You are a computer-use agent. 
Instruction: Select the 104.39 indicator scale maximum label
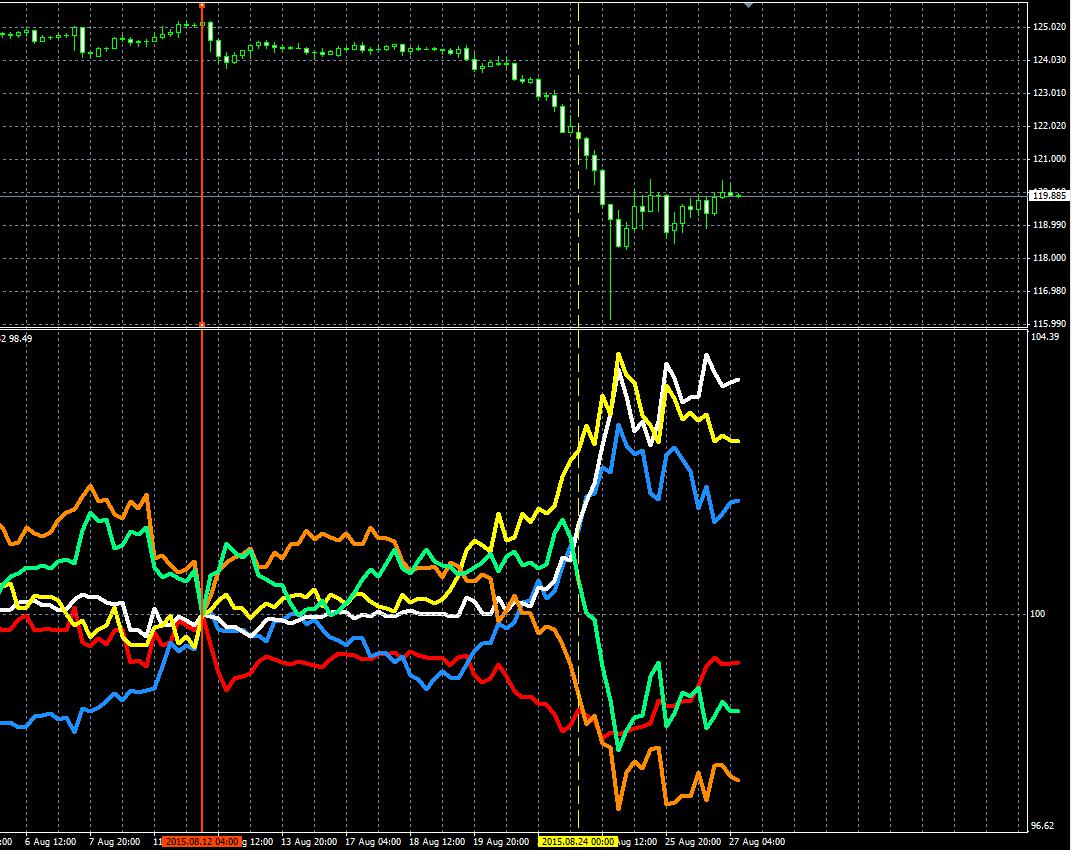pyautogui.click(x=1044, y=337)
